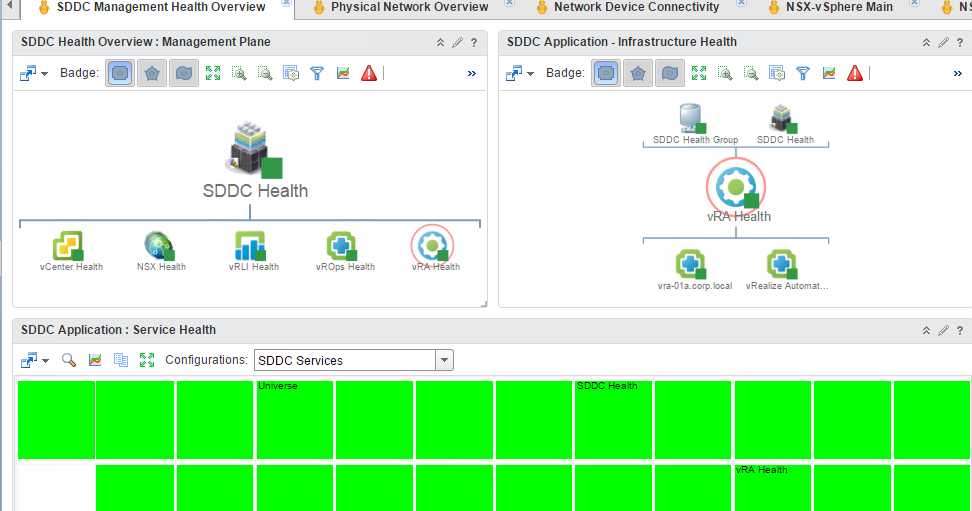Click magnifier icon in Service Health toolbar
Screen dimensions: 972x511
click(69, 360)
